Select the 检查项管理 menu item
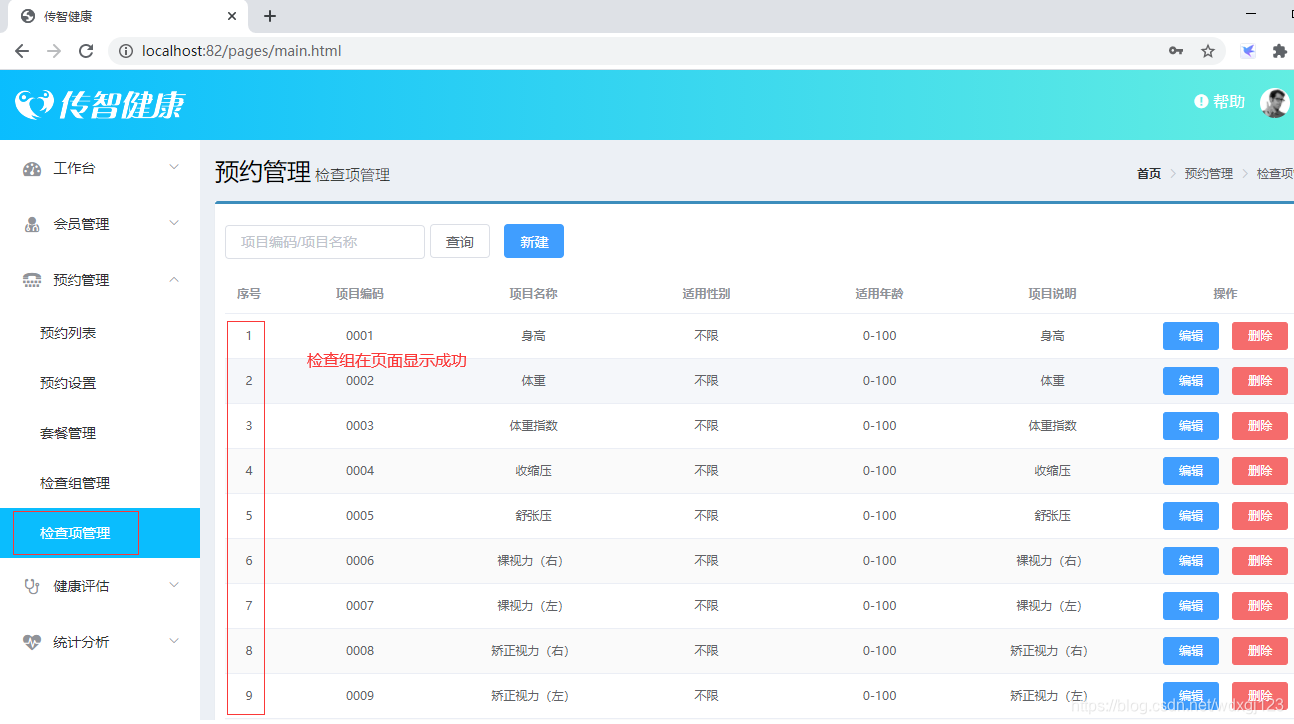The height and width of the screenshot is (724, 1294). tap(100, 533)
